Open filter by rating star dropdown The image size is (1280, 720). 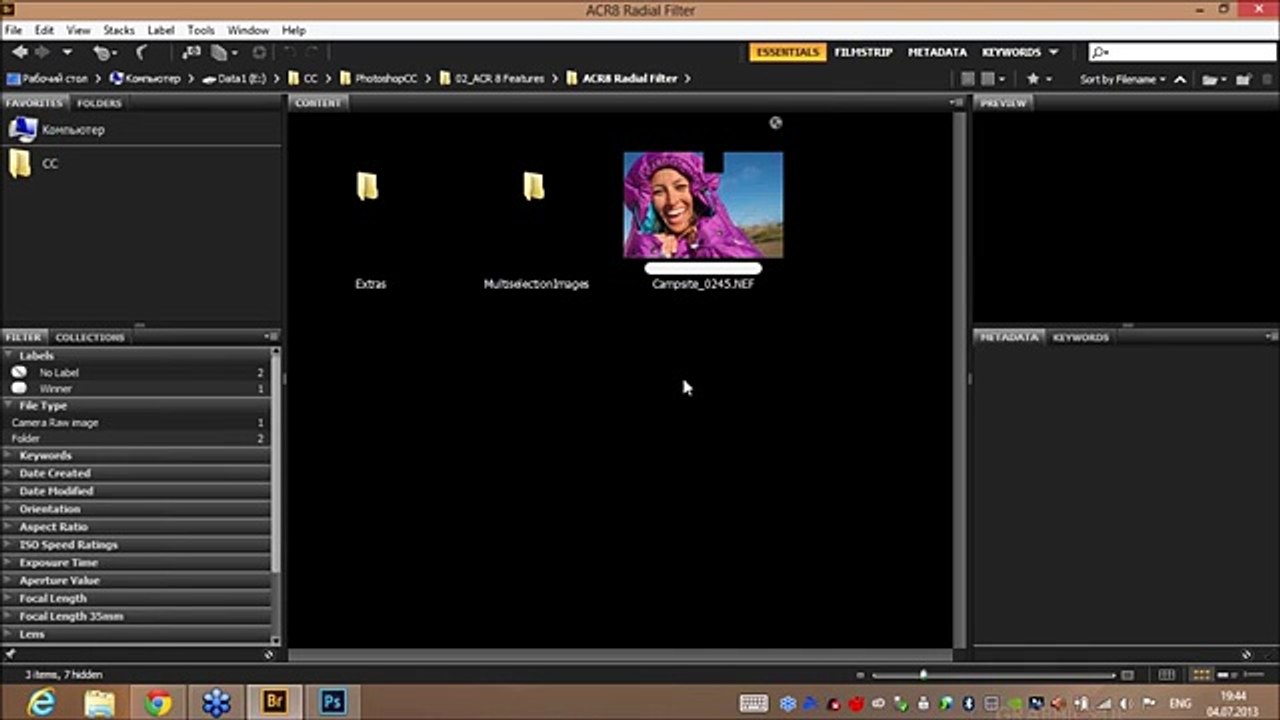tap(1039, 79)
